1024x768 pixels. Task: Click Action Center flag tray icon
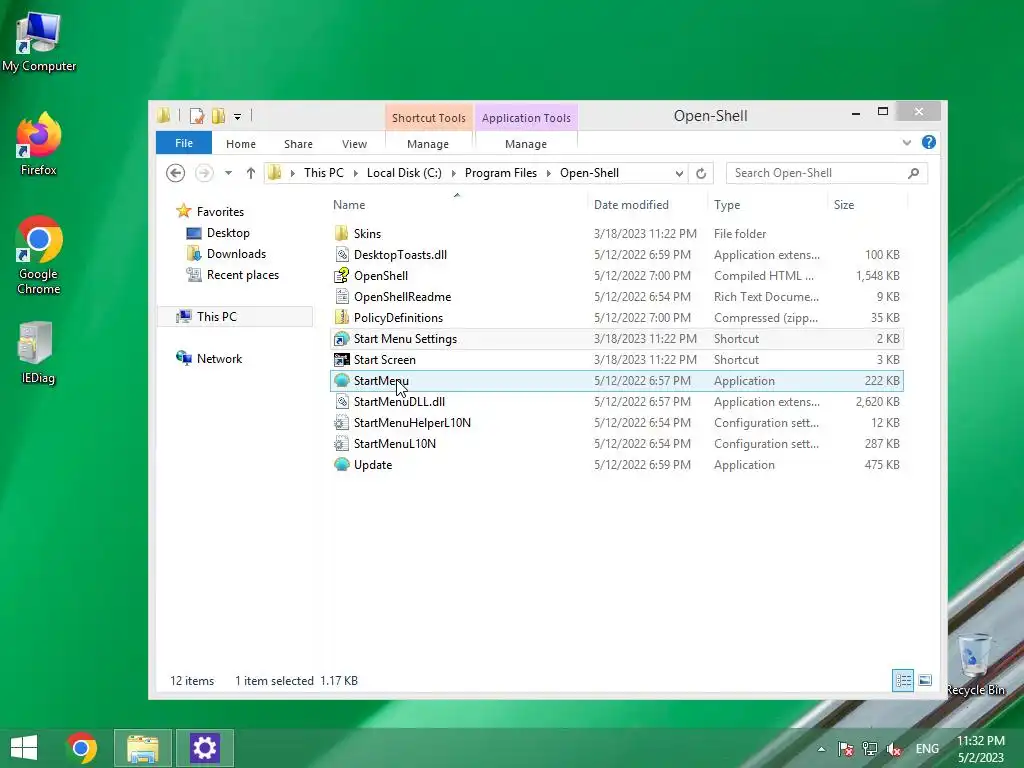[x=845, y=748]
